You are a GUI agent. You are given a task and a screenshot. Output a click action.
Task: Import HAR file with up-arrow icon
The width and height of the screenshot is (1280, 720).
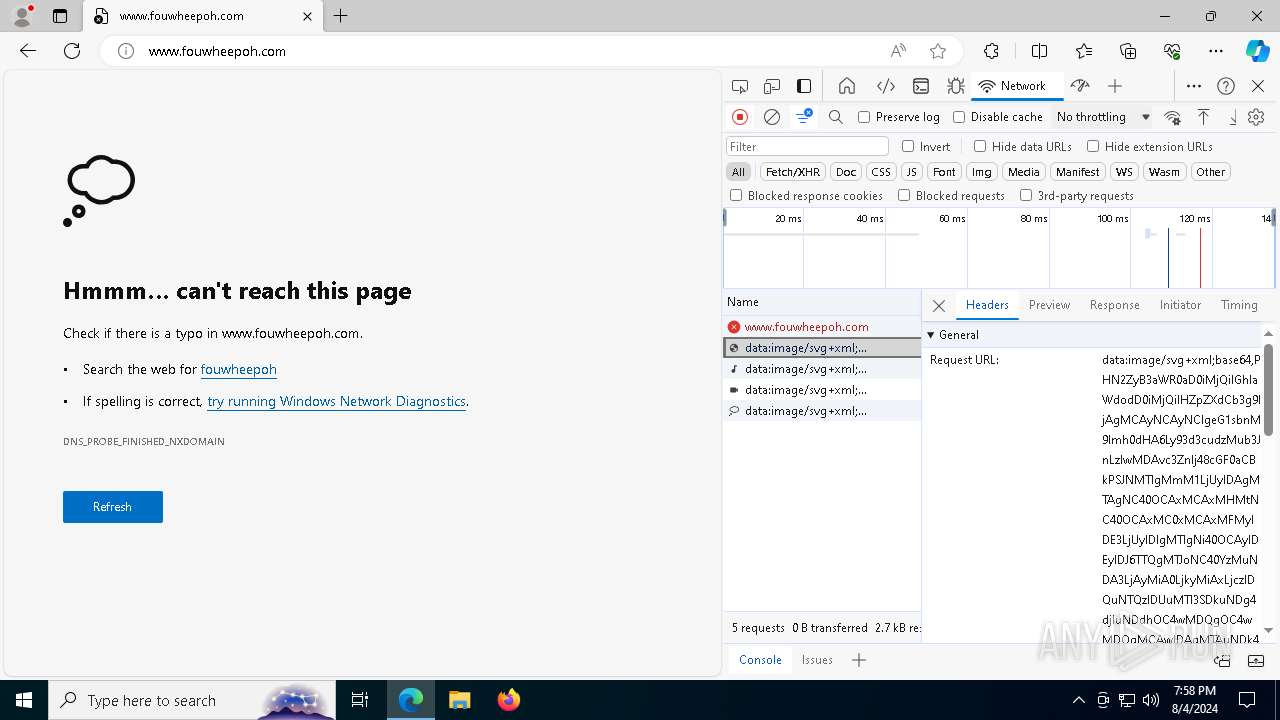click(x=1204, y=117)
